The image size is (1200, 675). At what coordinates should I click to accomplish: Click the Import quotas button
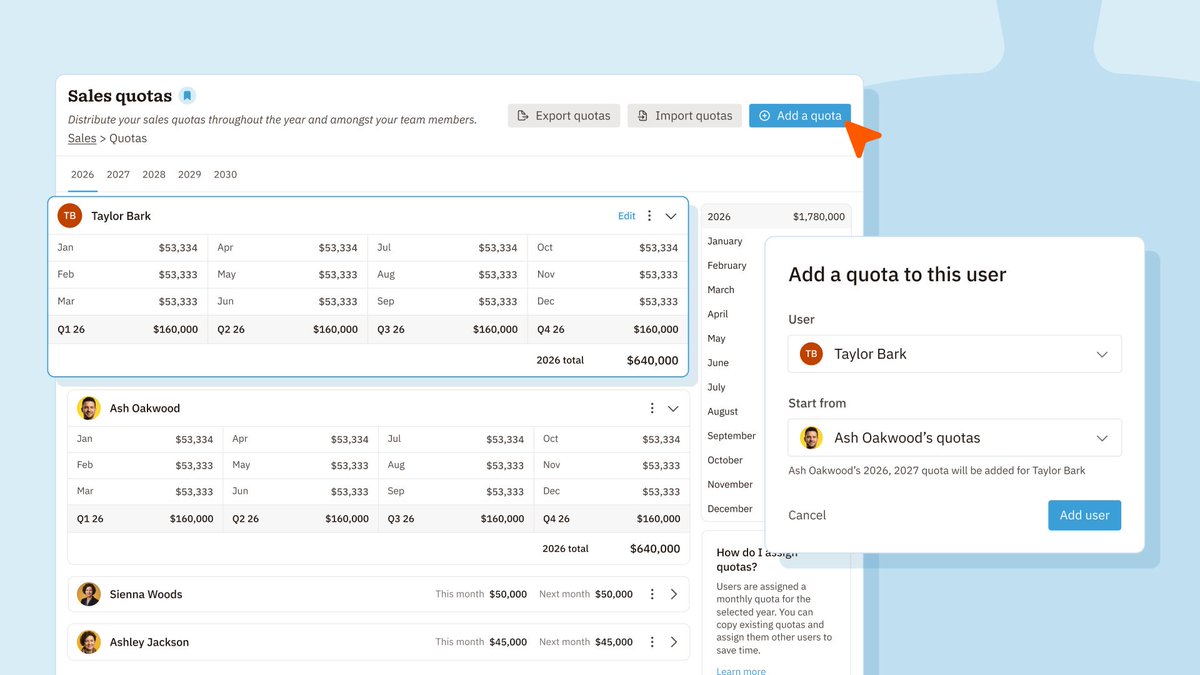(685, 116)
